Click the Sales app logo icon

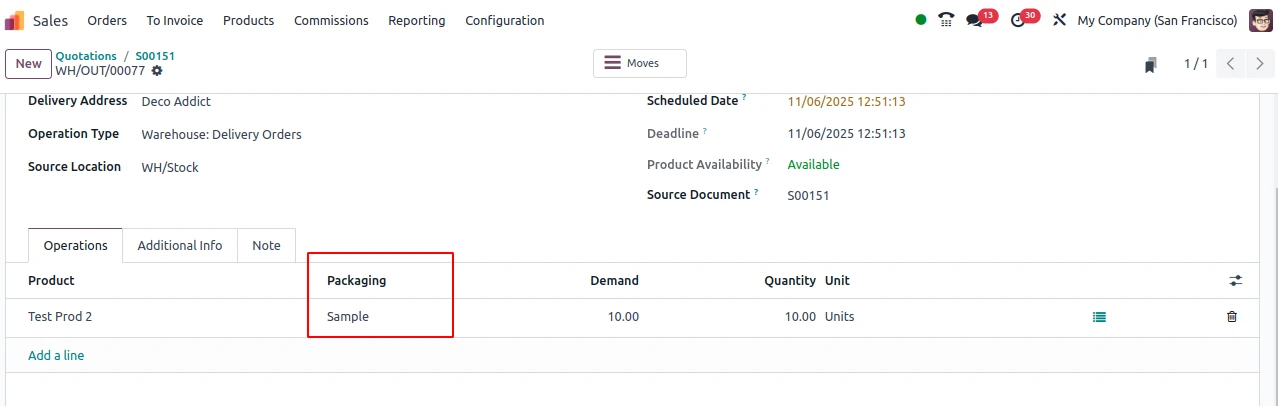[15, 20]
